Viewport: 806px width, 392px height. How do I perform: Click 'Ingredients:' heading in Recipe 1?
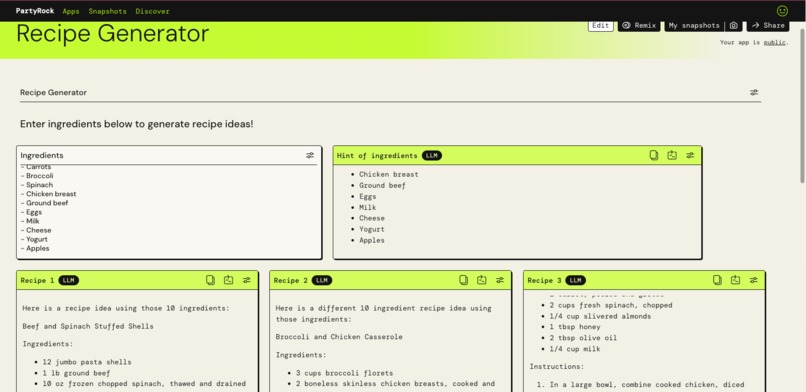[48, 344]
